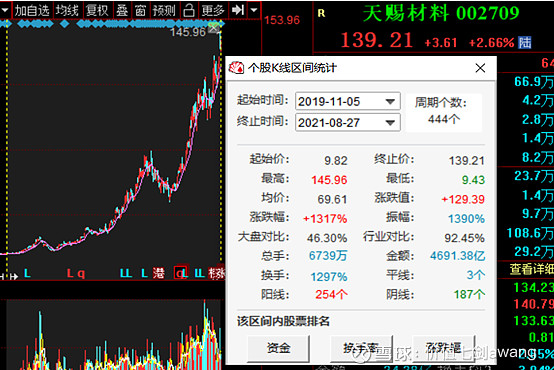The height and width of the screenshot is (370, 554).
Task: Click the arrow icon left of bottom markers
Action: [14, 276]
